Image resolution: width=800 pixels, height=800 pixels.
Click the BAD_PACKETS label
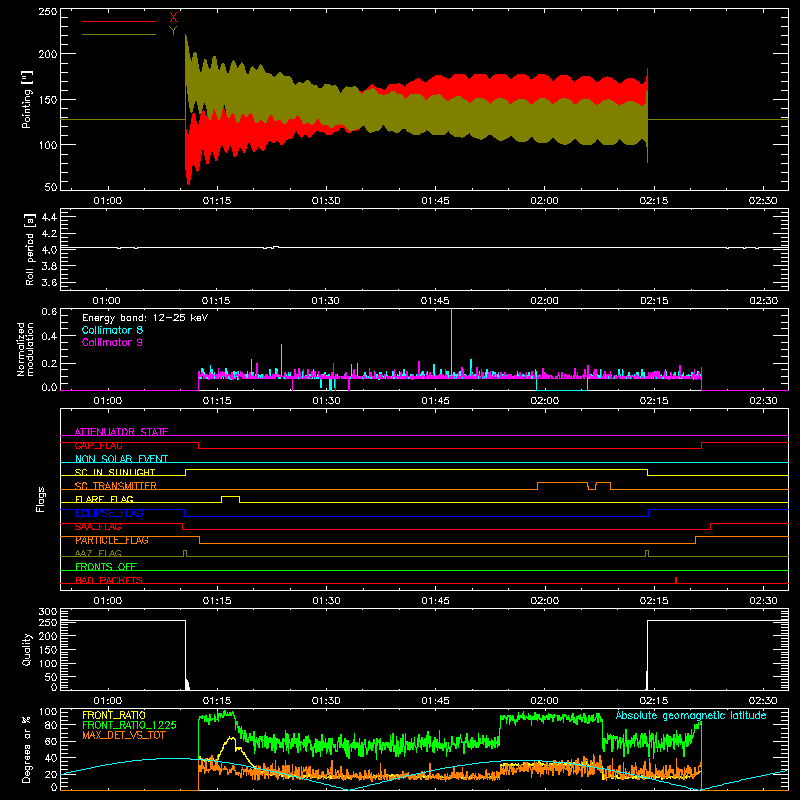point(109,580)
